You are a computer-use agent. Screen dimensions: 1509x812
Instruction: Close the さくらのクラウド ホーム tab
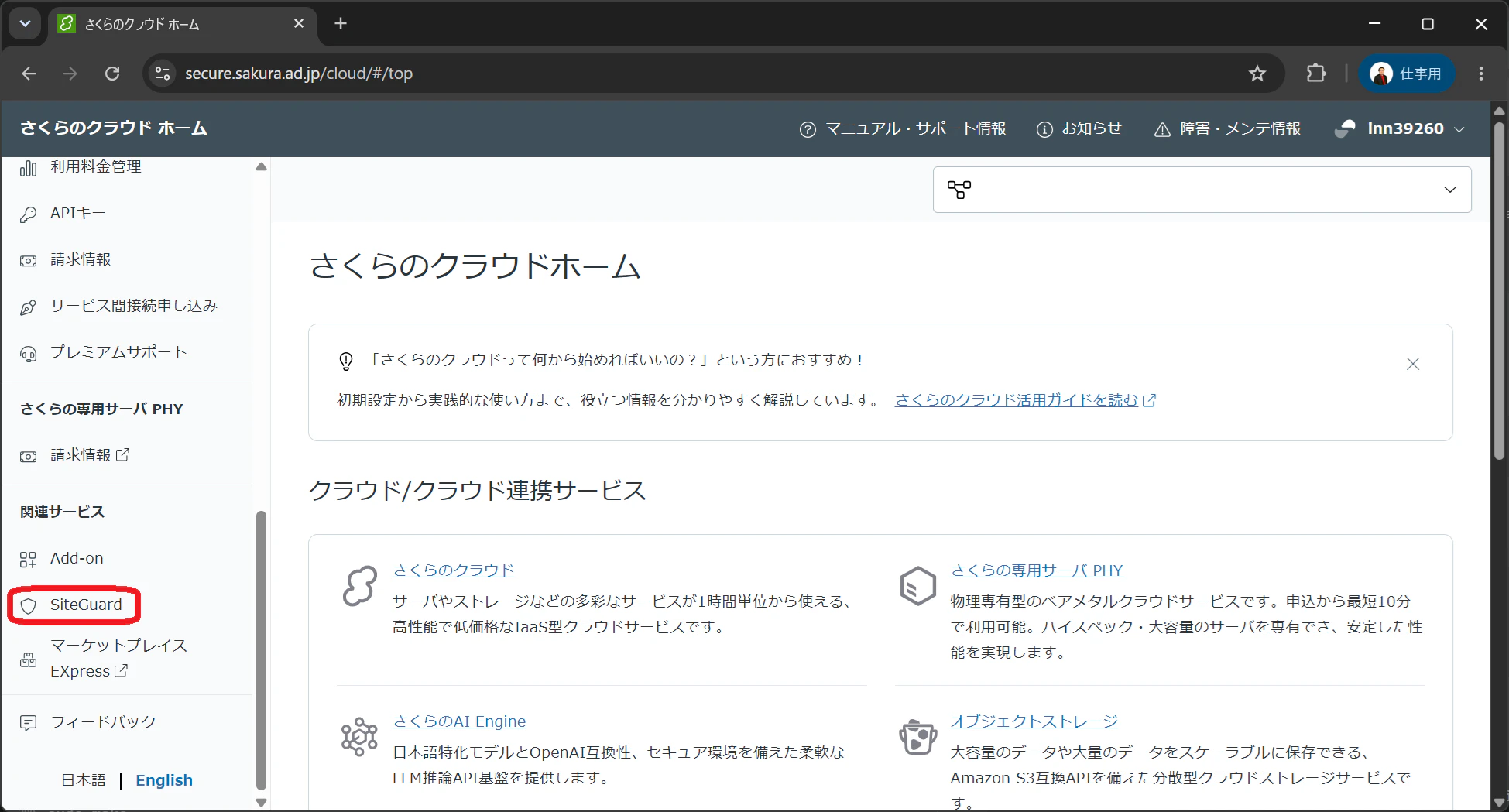299,24
